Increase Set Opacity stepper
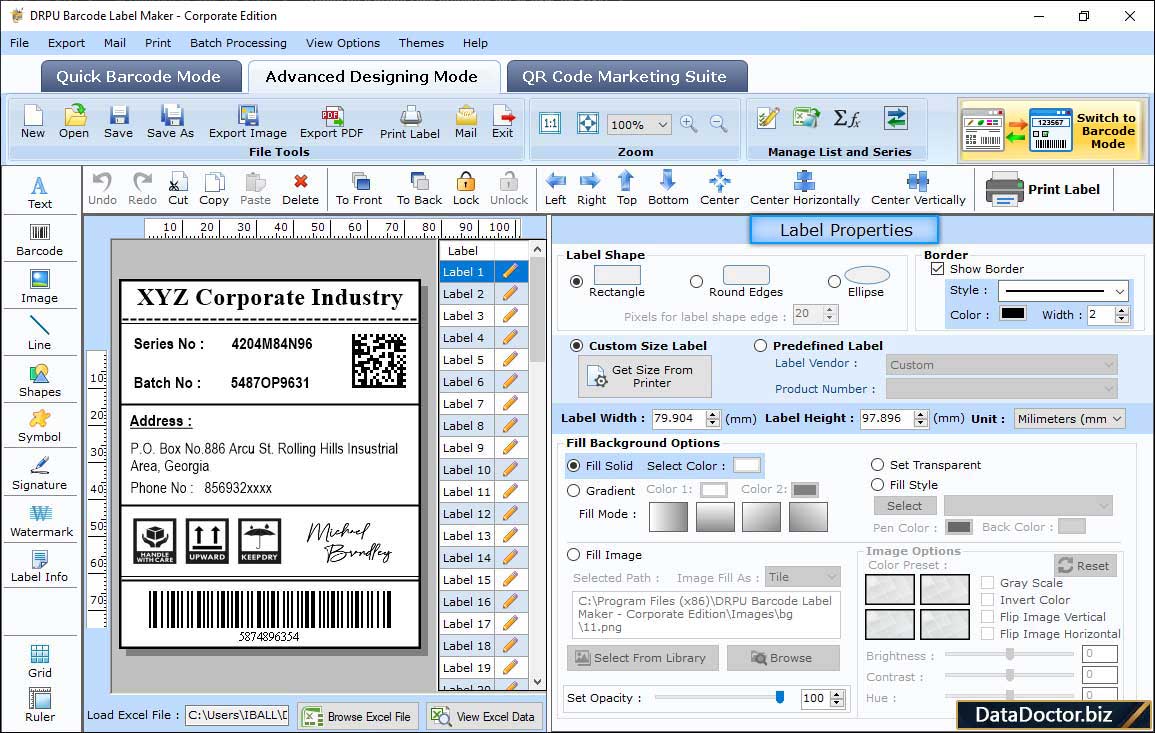The height and width of the screenshot is (733, 1155). click(x=837, y=694)
